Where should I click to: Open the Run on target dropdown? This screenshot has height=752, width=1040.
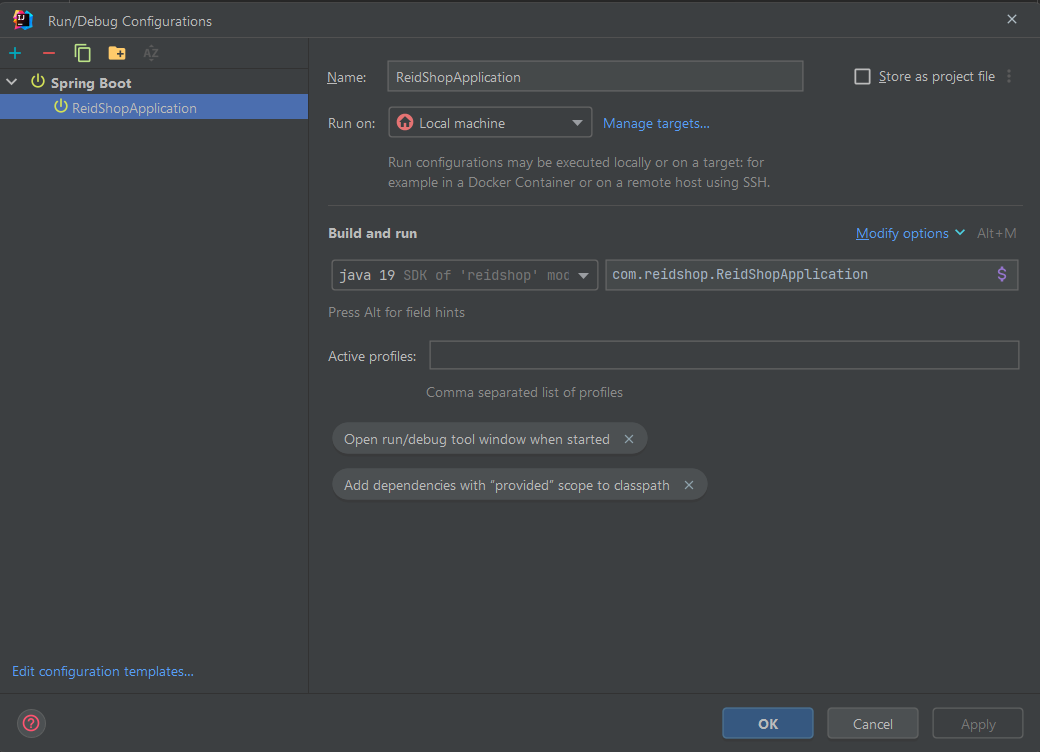pyautogui.click(x=490, y=123)
